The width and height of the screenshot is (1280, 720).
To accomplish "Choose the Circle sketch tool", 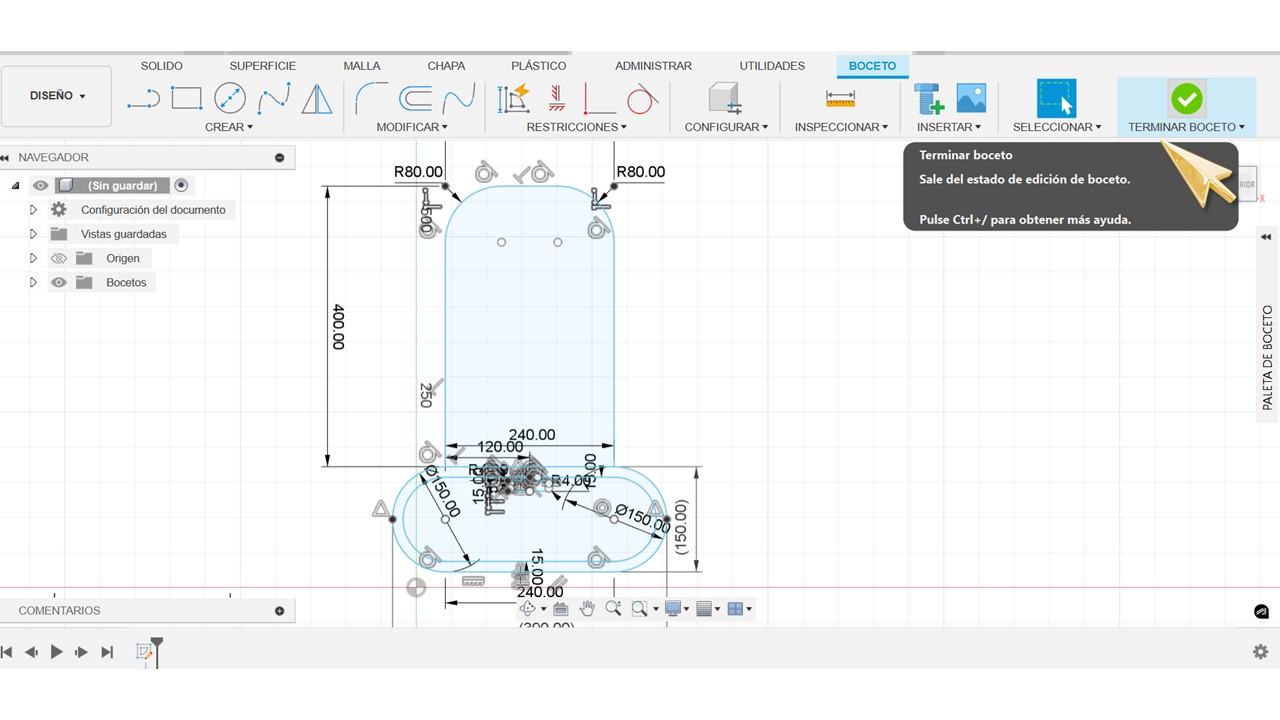I will coord(230,98).
